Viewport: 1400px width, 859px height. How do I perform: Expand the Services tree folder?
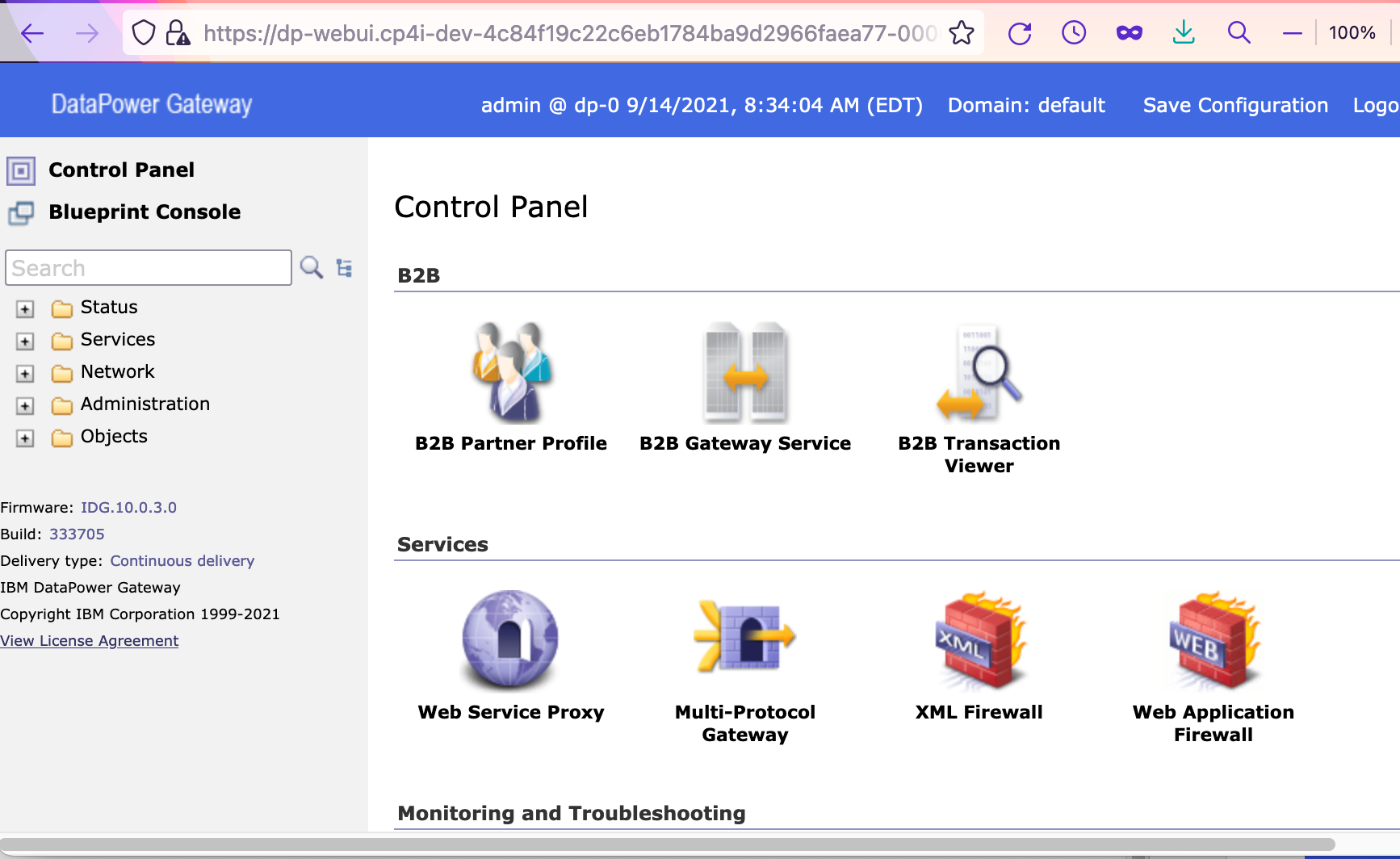25,342
